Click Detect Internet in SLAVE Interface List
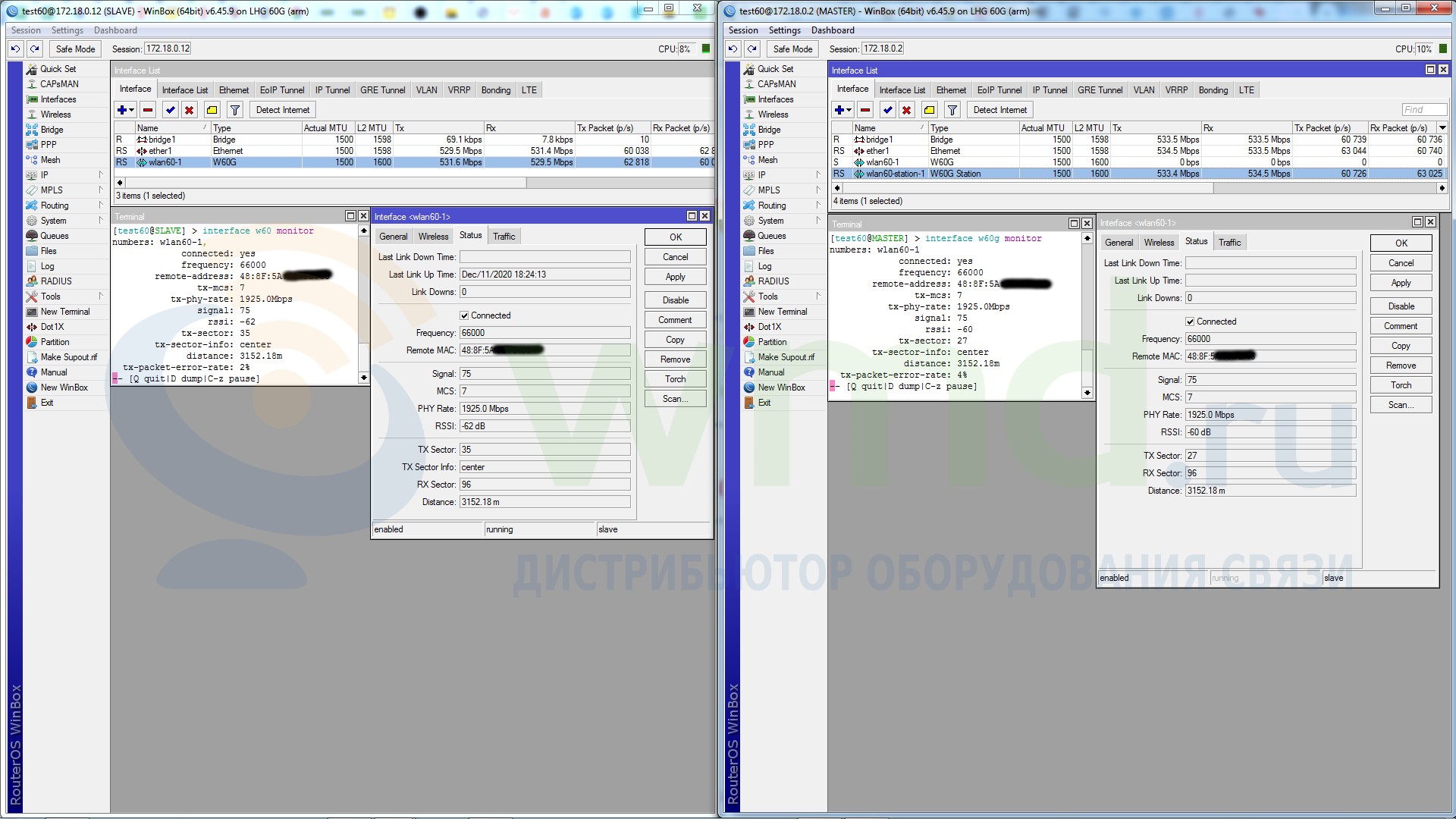Viewport: 1456px width, 819px height. coord(282,110)
